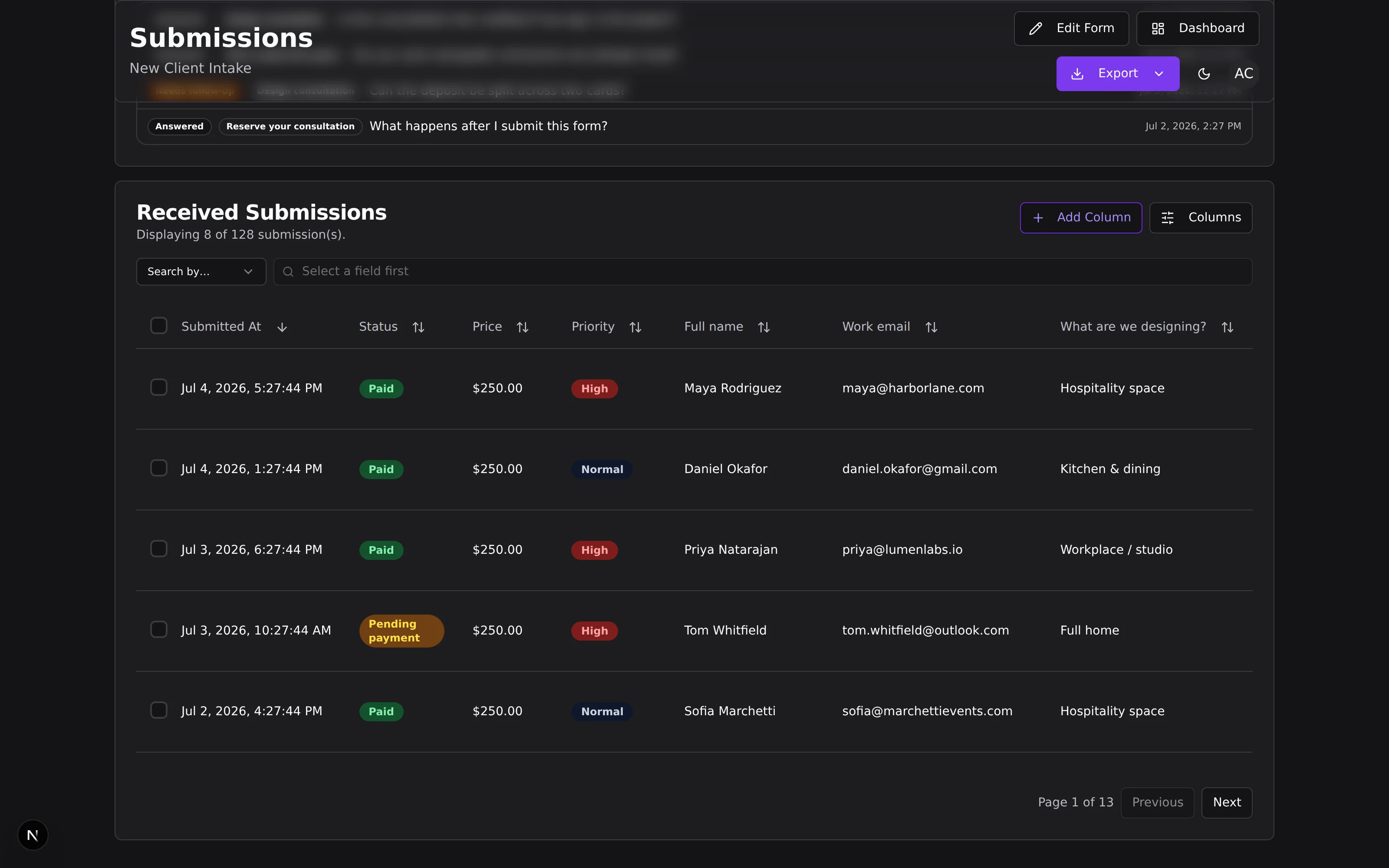The width and height of the screenshot is (1389, 868).
Task: Open question What happens after I submit
Action: tap(488, 126)
